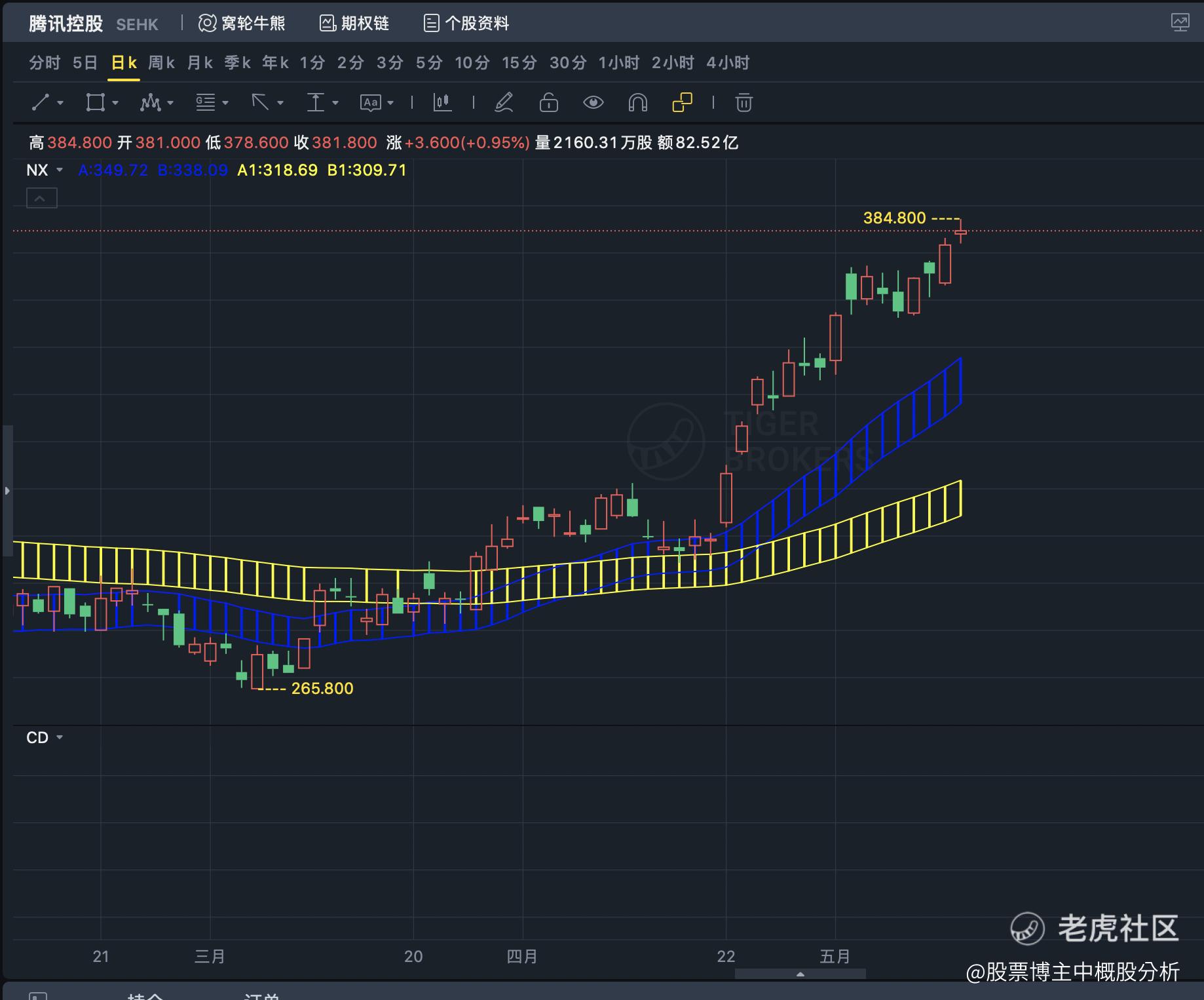Select the 15分 fifteen-minute interval
This screenshot has width=1204, height=1000.
pyautogui.click(x=519, y=63)
